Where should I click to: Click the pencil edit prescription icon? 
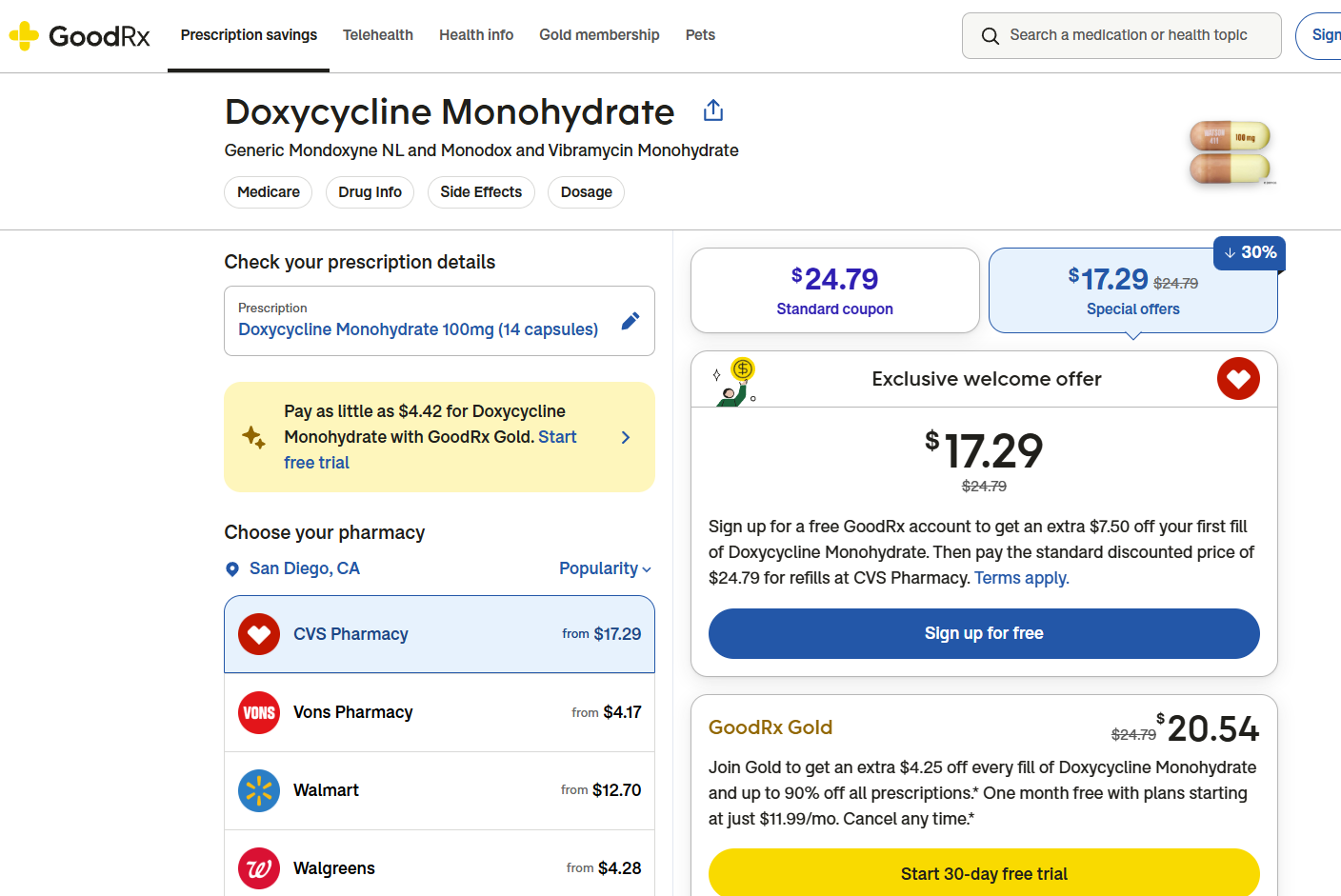tap(630, 321)
